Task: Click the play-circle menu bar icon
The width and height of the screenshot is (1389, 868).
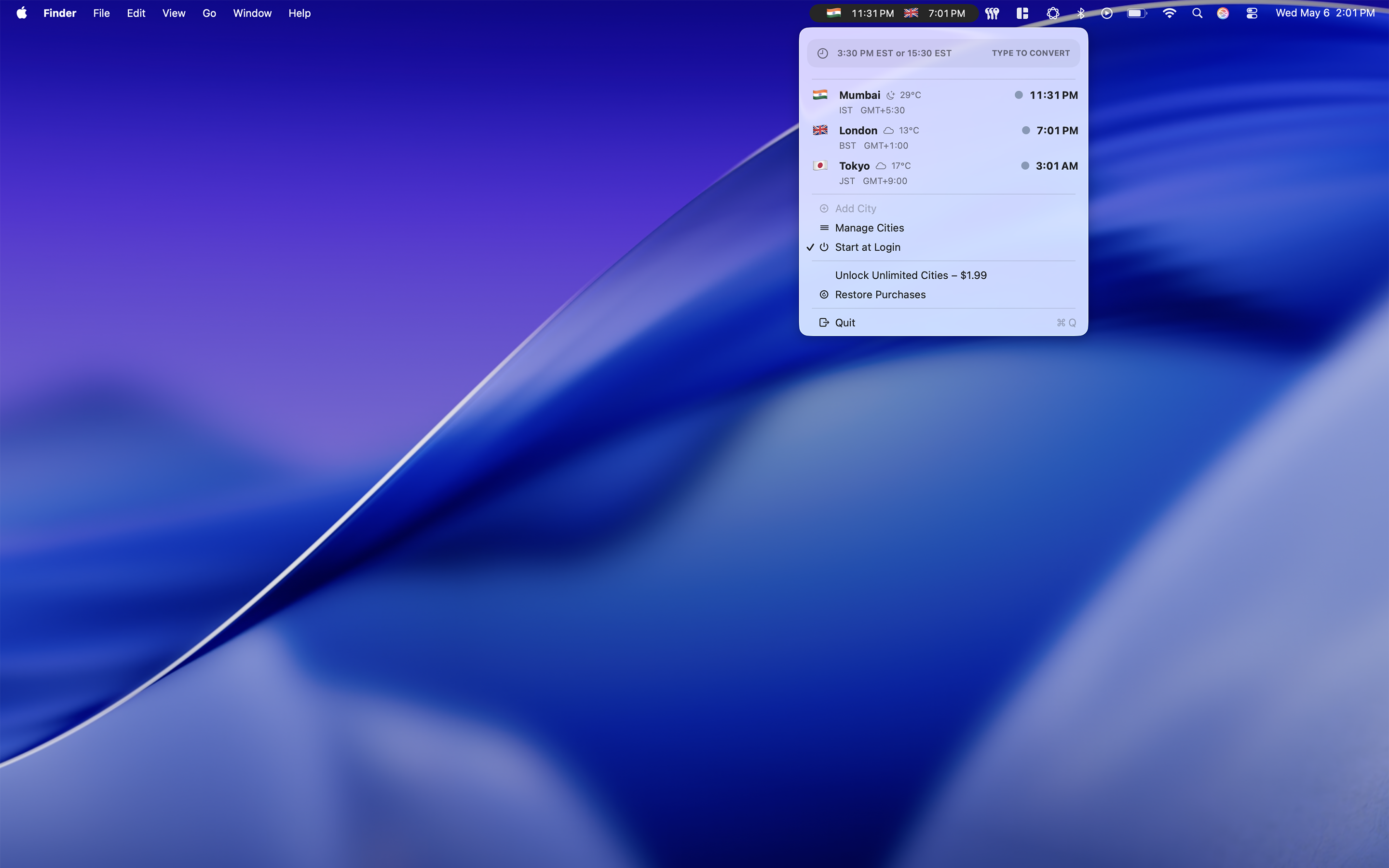Action: click(x=1107, y=13)
